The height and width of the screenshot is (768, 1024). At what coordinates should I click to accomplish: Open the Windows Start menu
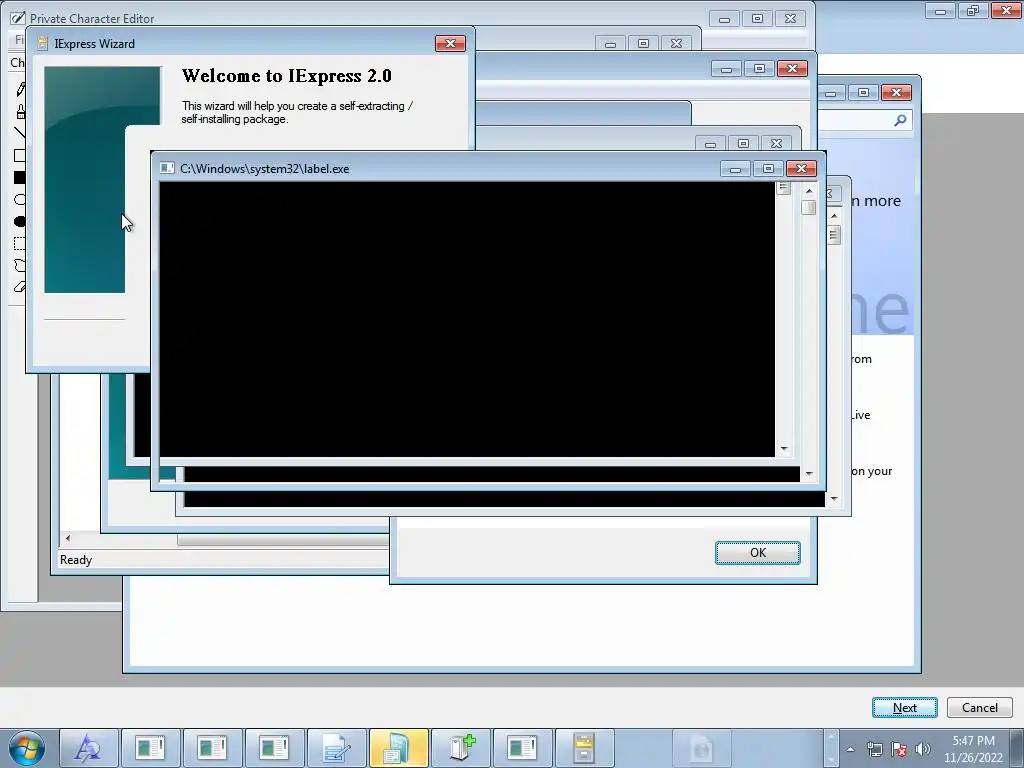point(27,748)
